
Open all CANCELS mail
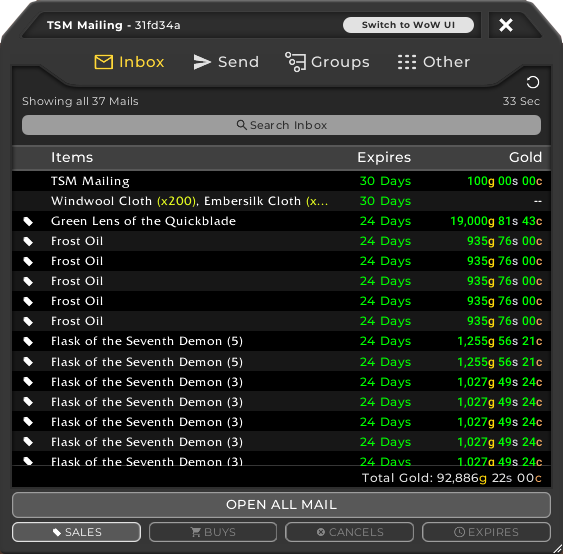[349, 532]
